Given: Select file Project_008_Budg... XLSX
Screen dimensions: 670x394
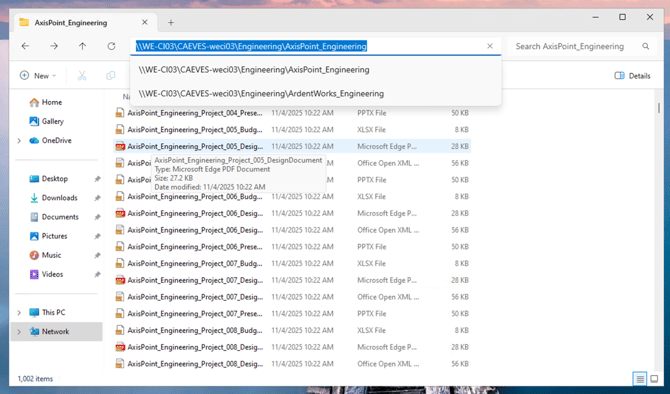Looking at the screenshot, I should [x=292, y=330].
